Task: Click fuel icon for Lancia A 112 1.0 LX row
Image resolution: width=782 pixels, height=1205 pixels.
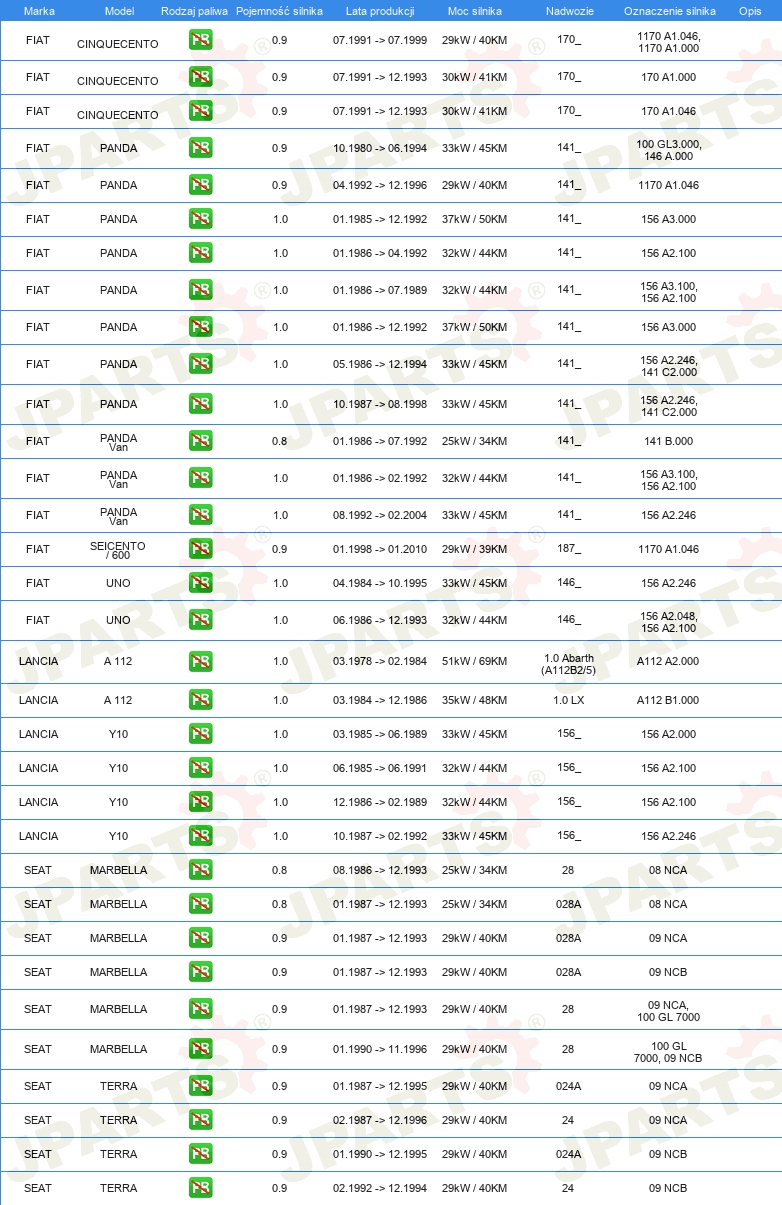Action: click(x=200, y=700)
